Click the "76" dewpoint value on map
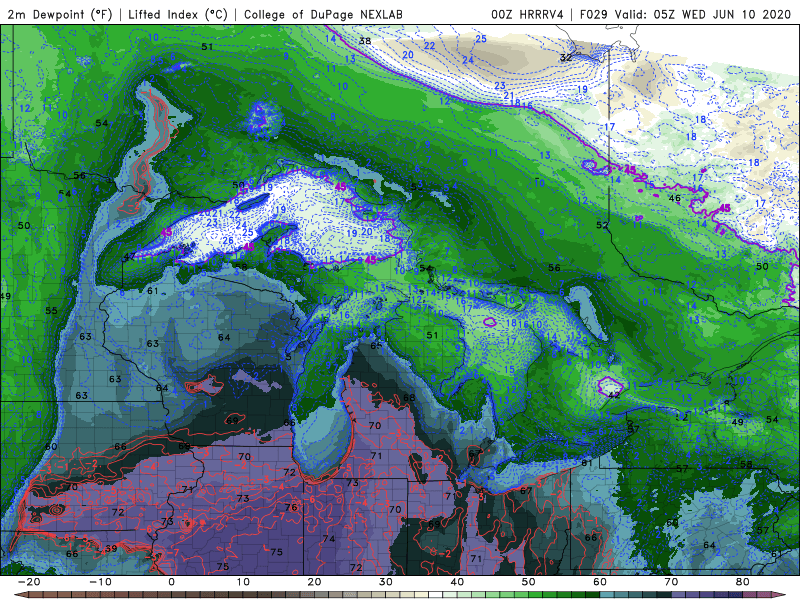The width and height of the screenshot is (800, 600). point(291,507)
